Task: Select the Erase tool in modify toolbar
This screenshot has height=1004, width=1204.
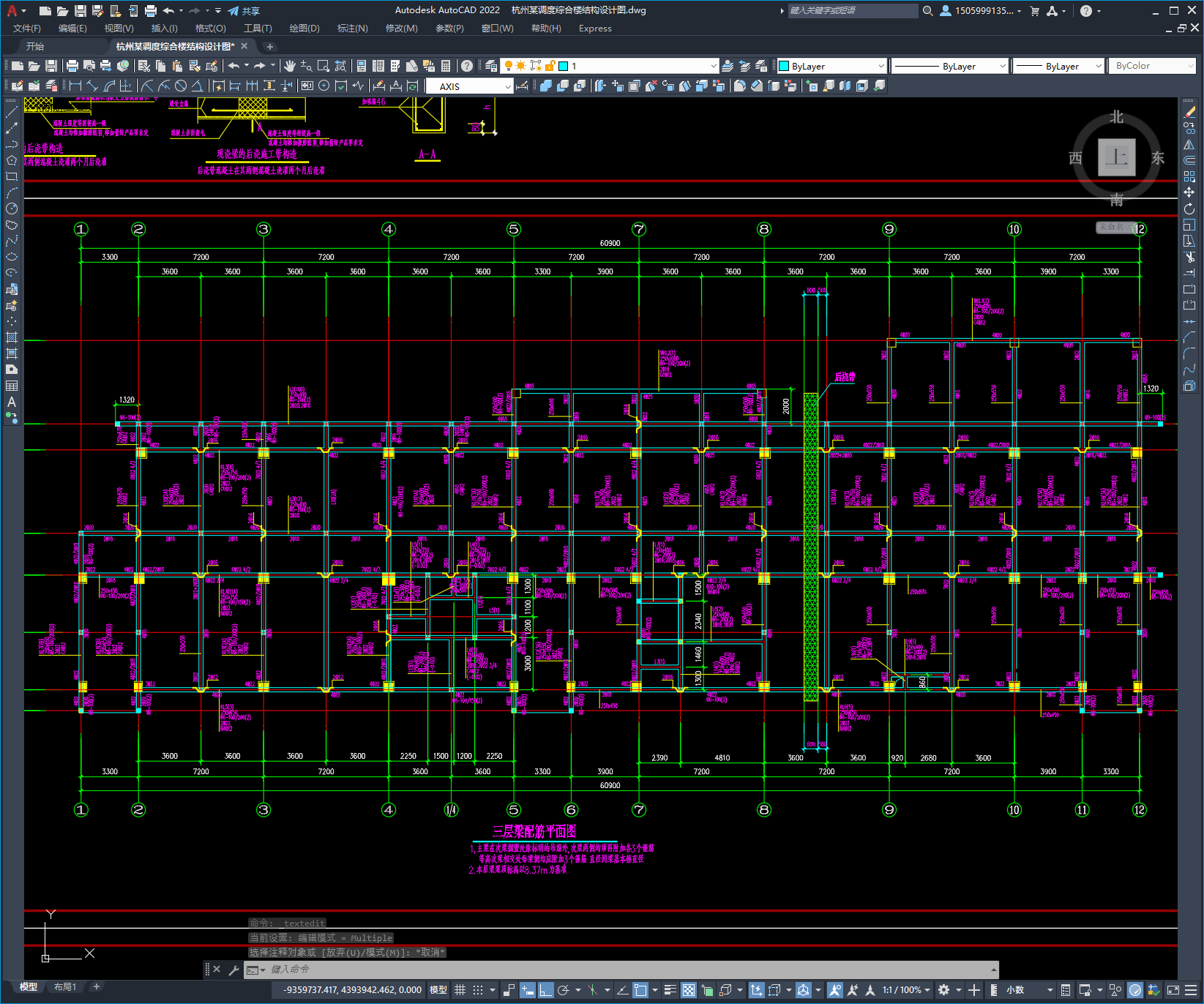Action: click(1189, 112)
